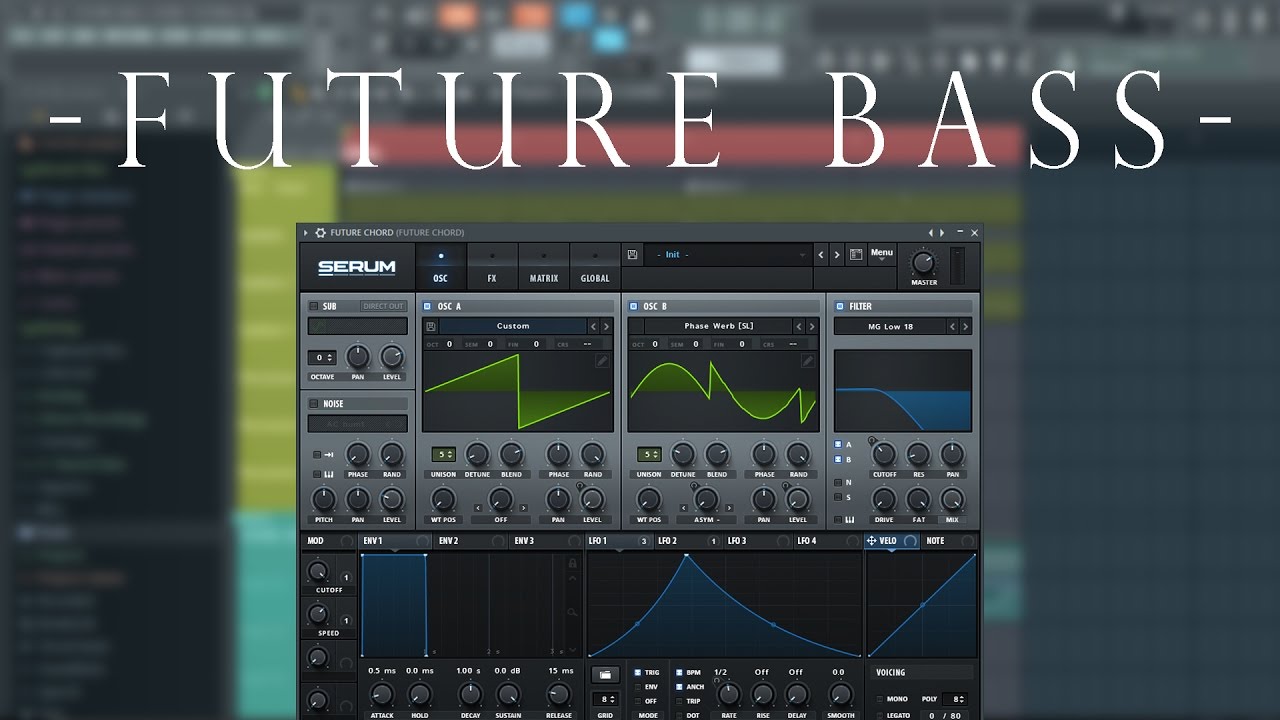The image size is (1280, 720).
Task: Enable filter routing for N
Action: pos(838,482)
